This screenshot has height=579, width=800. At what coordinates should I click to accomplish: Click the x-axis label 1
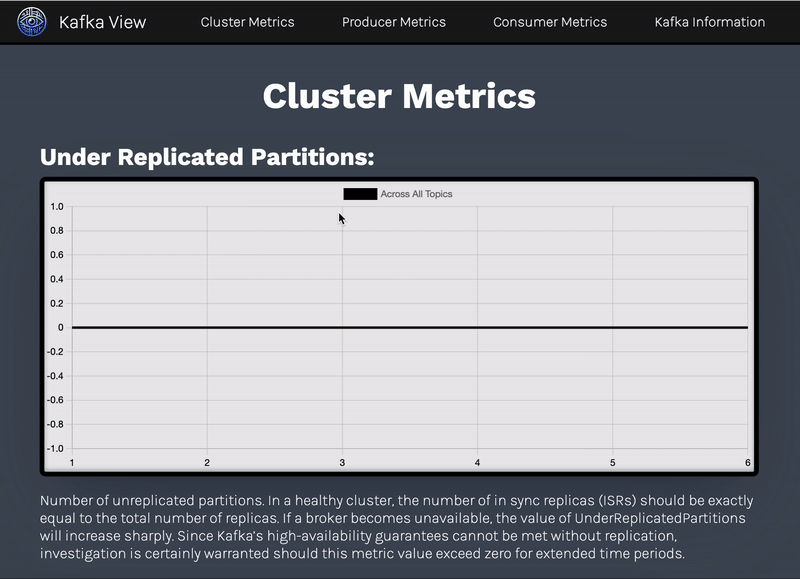72,463
